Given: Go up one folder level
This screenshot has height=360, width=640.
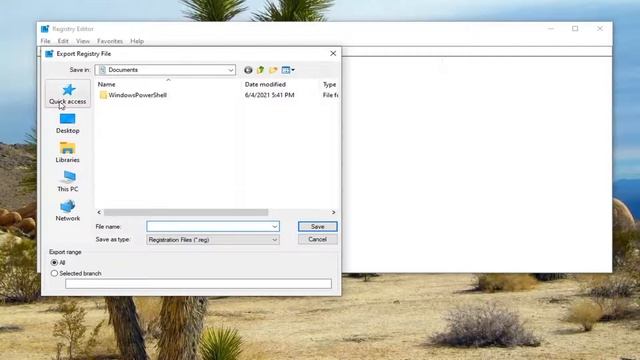Looking at the screenshot, I should 260,70.
